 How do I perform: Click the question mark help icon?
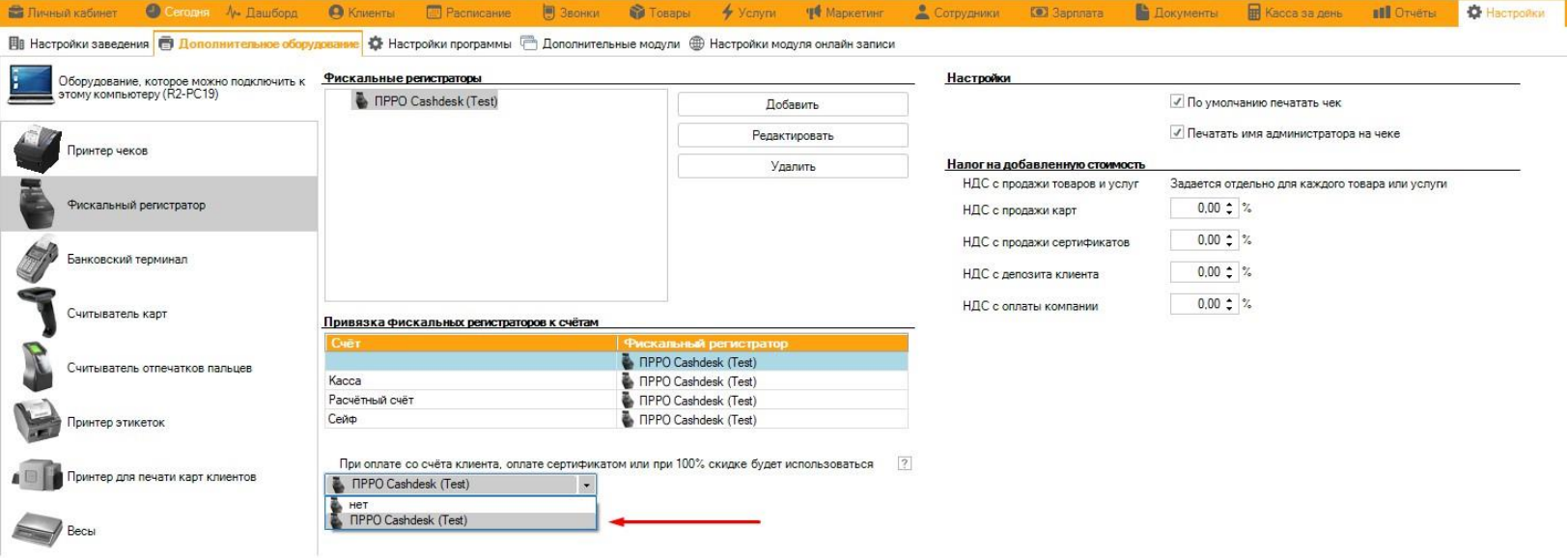[905, 463]
